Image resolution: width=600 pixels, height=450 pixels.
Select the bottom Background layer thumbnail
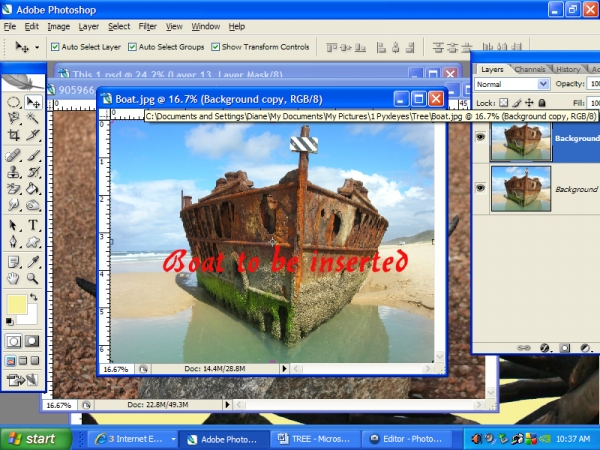click(x=521, y=189)
